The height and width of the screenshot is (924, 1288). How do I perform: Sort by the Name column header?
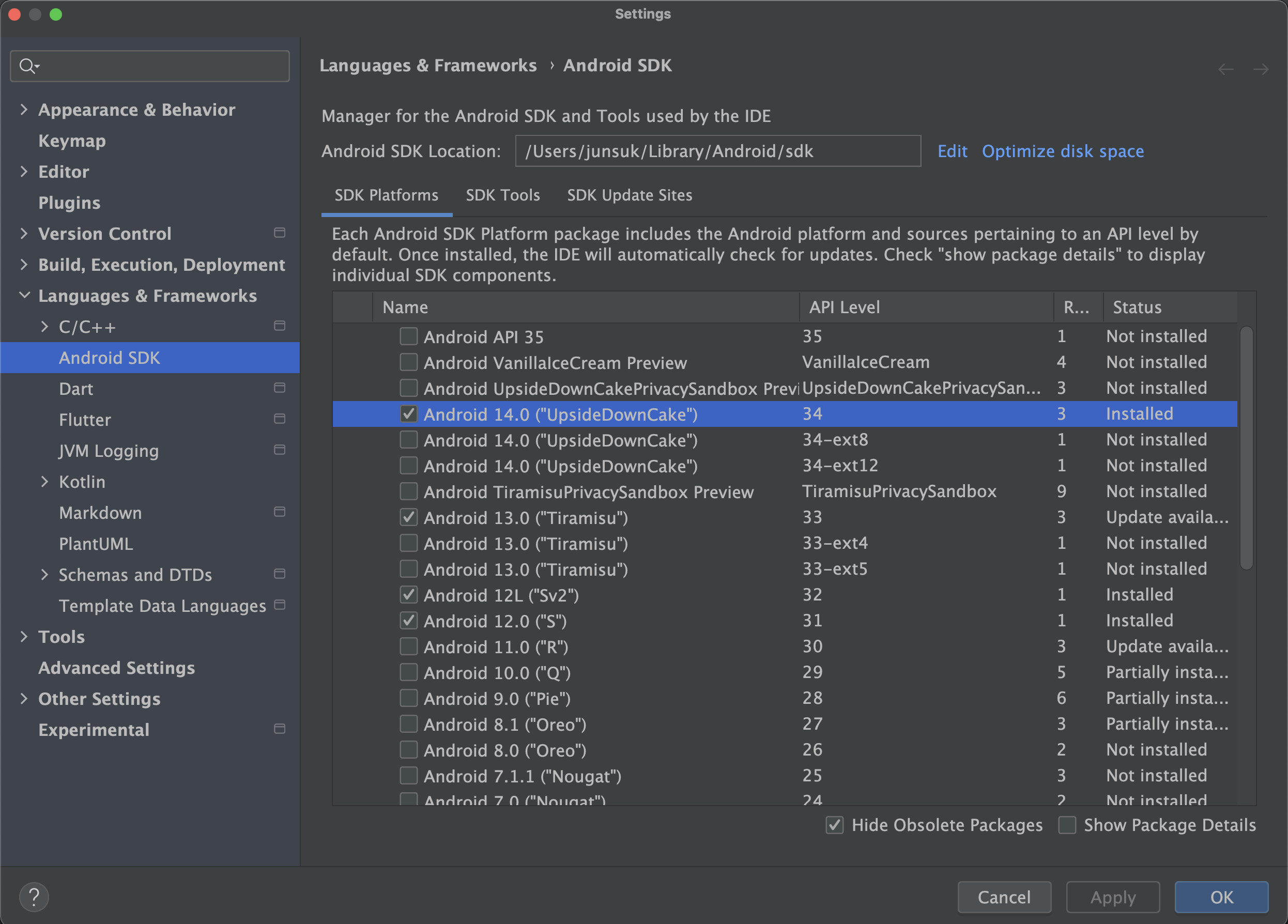(586, 307)
